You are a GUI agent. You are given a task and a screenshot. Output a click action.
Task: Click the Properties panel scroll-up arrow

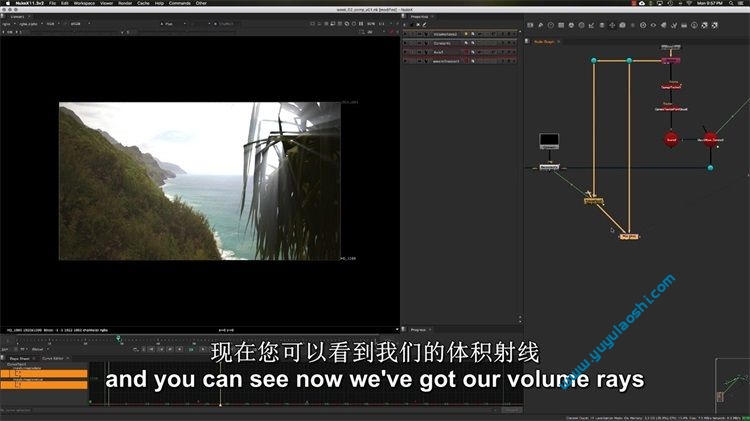click(x=520, y=33)
